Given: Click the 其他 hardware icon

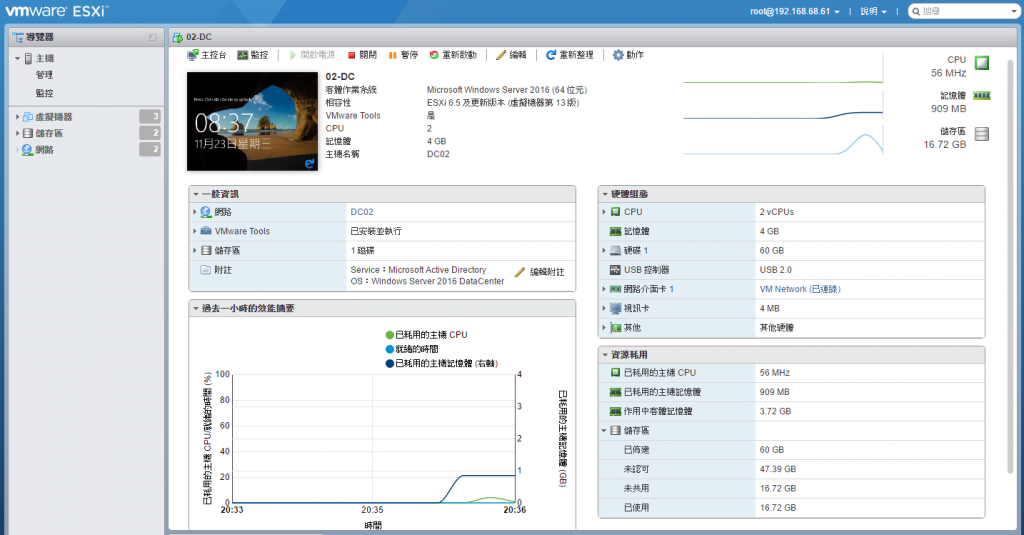Looking at the screenshot, I should click(x=615, y=327).
